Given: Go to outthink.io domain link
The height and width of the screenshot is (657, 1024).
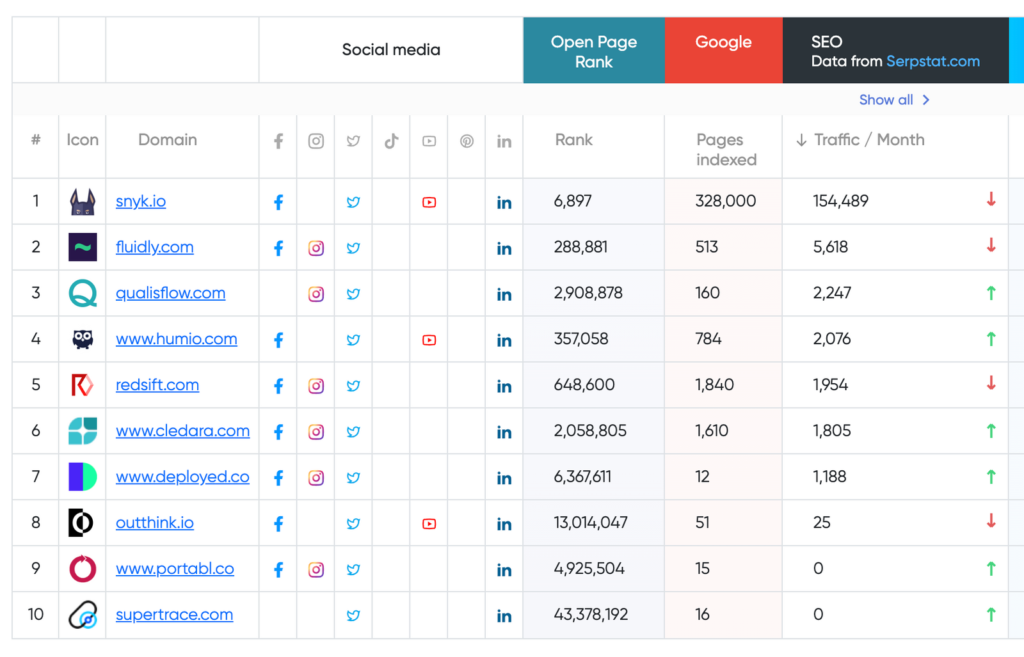Looking at the screenshot, I should 155,522.
